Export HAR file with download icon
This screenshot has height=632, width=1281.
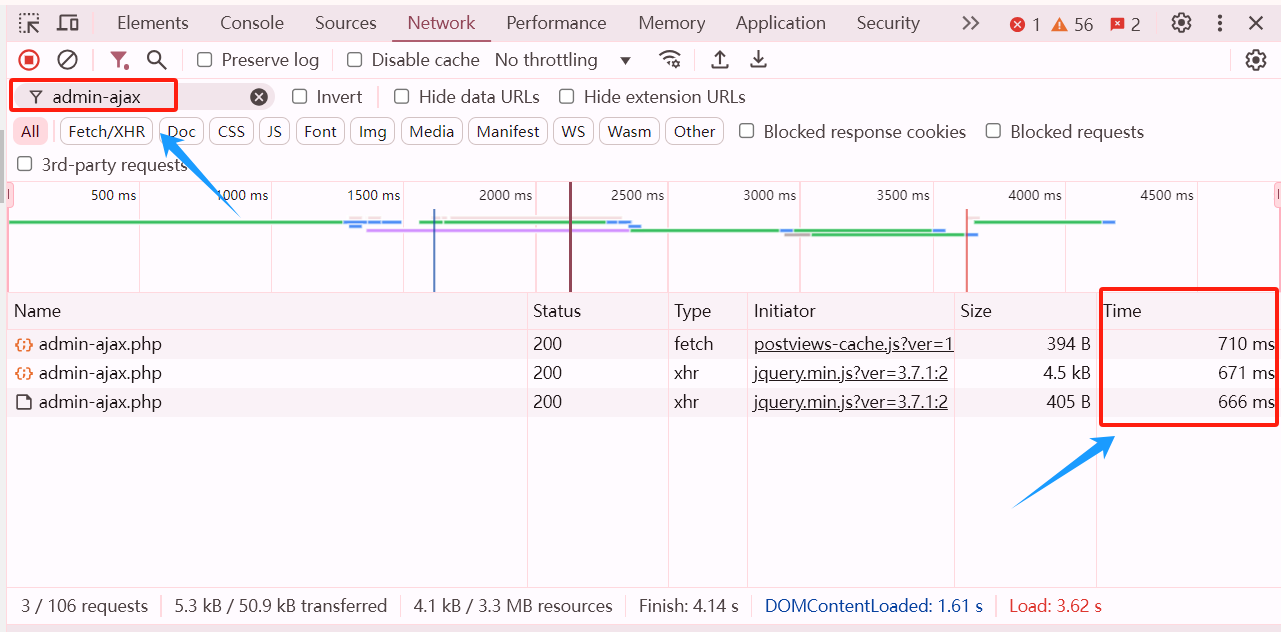(758, 60)
